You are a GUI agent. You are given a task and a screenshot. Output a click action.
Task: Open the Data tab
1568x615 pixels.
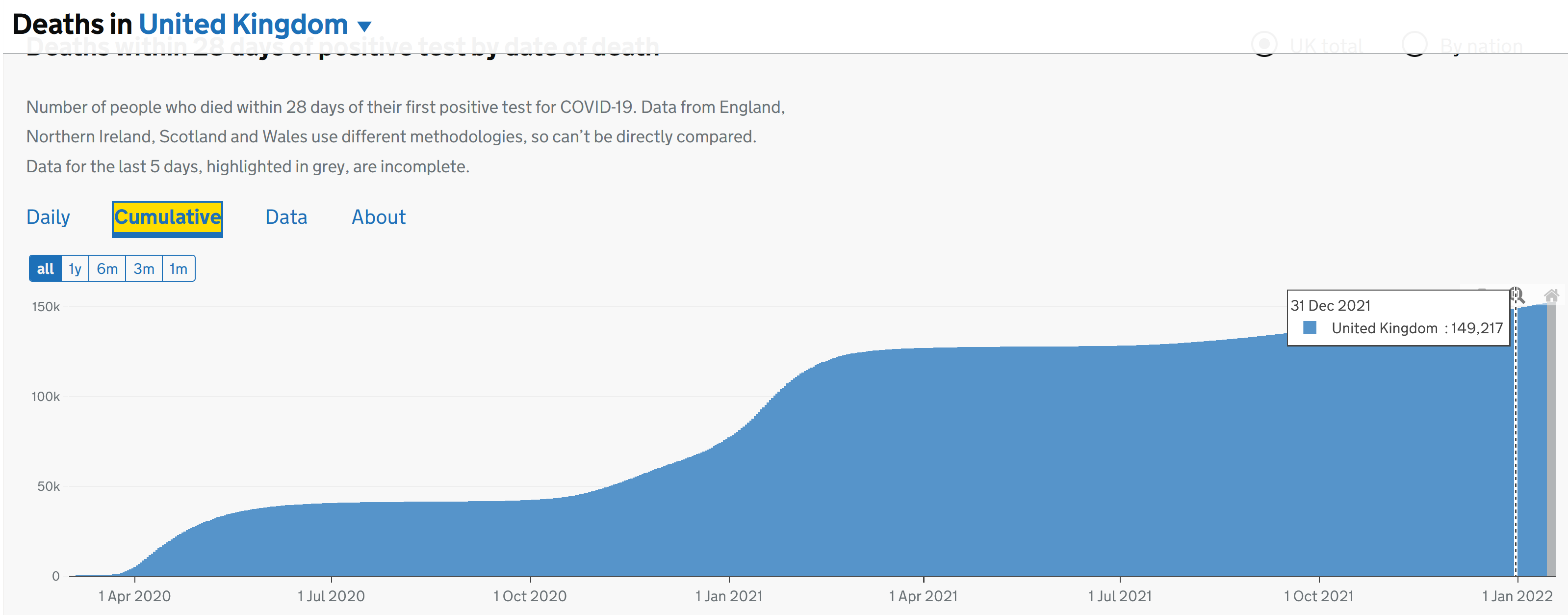(x=286, y=217)
